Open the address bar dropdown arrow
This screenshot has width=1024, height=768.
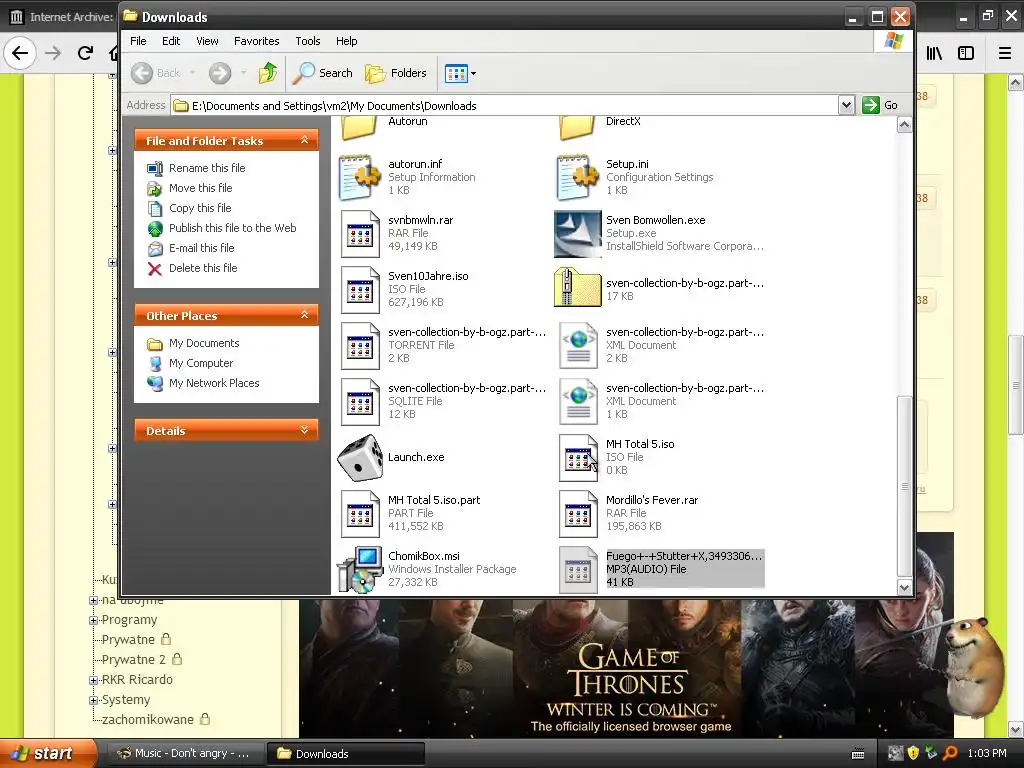coord(846,105)
